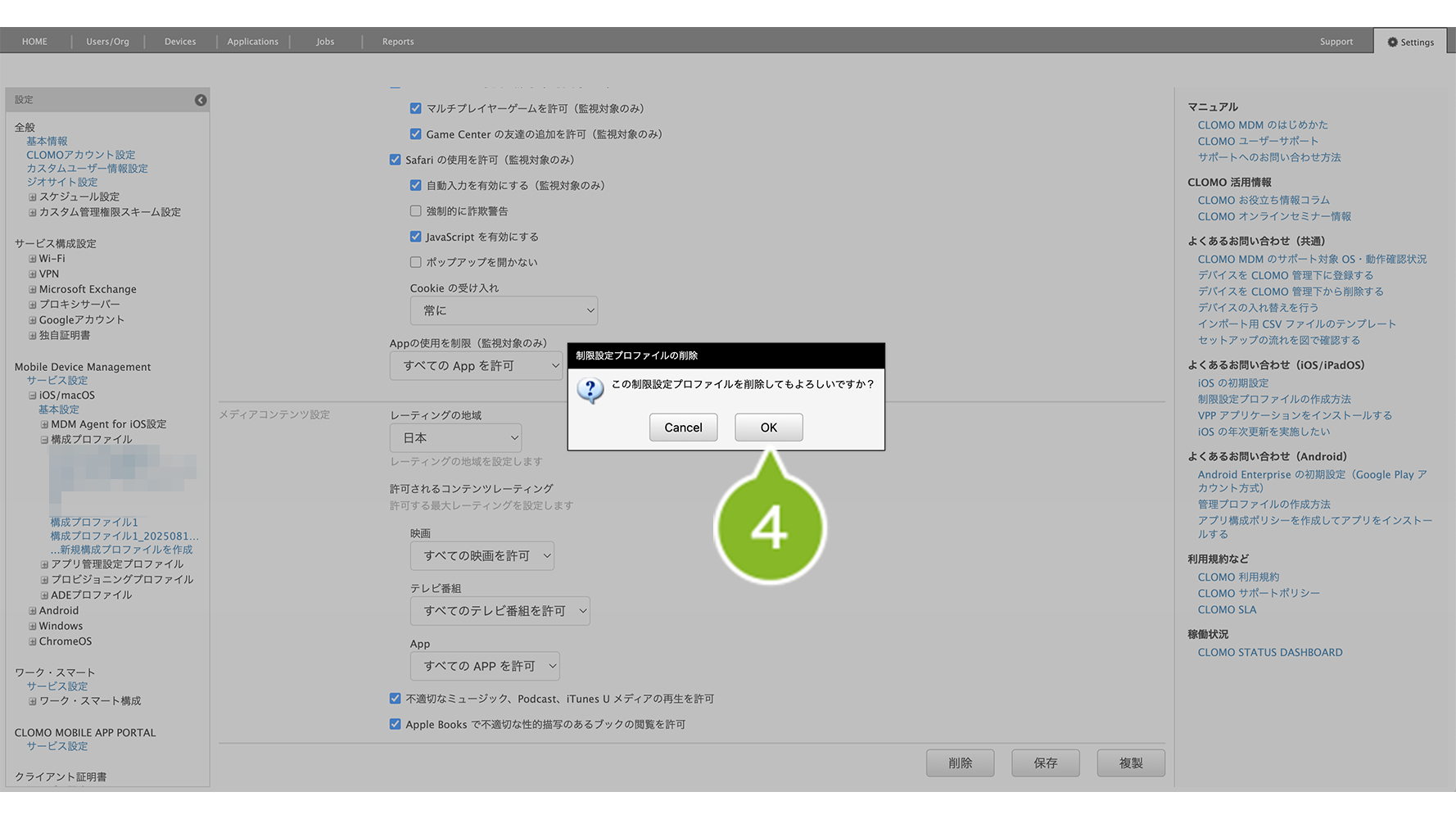Expand the VPN tree node
This screenshot has height=819, width=1456.
pyautogui.click(x=33, y=274)
